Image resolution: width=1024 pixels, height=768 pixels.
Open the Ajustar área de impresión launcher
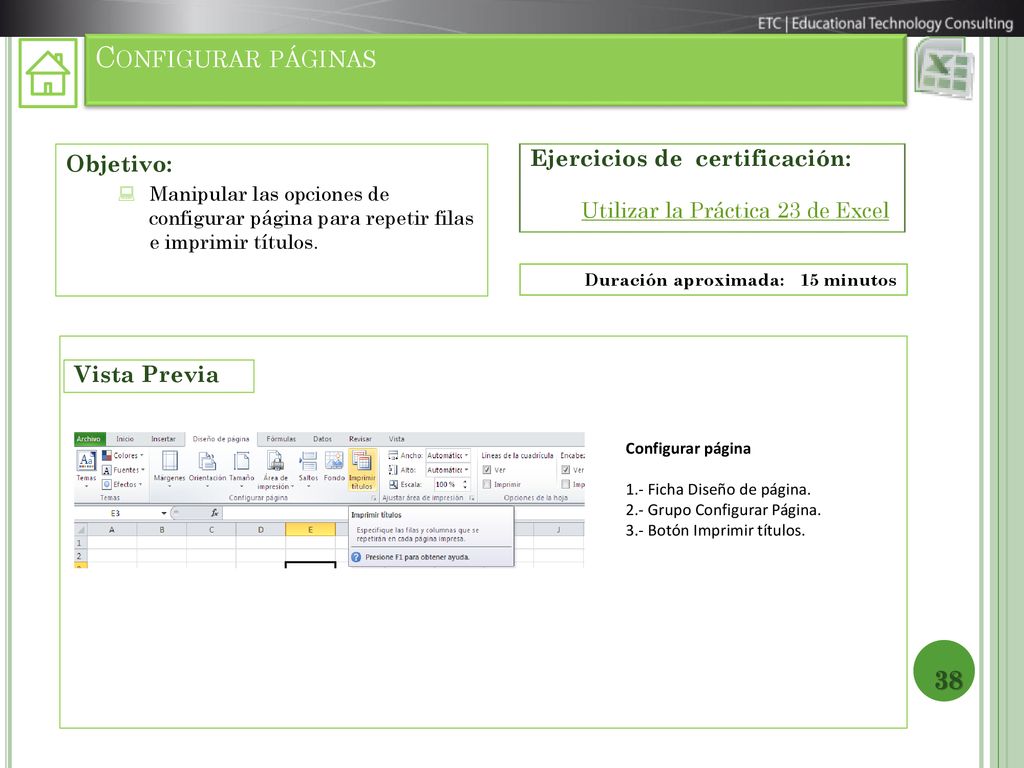click(472, 498)
